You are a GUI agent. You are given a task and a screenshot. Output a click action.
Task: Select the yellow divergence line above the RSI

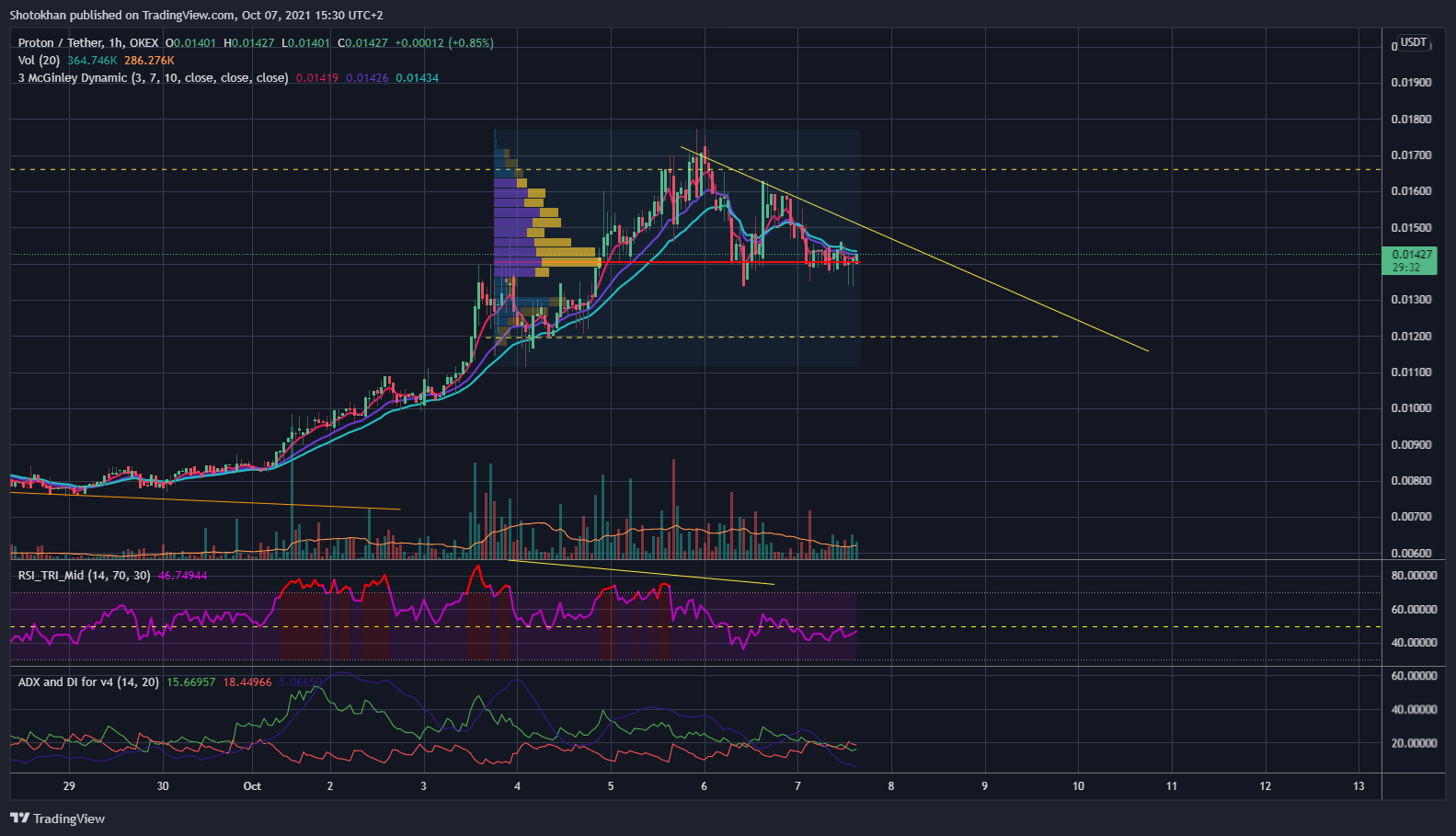click(641, 572)
